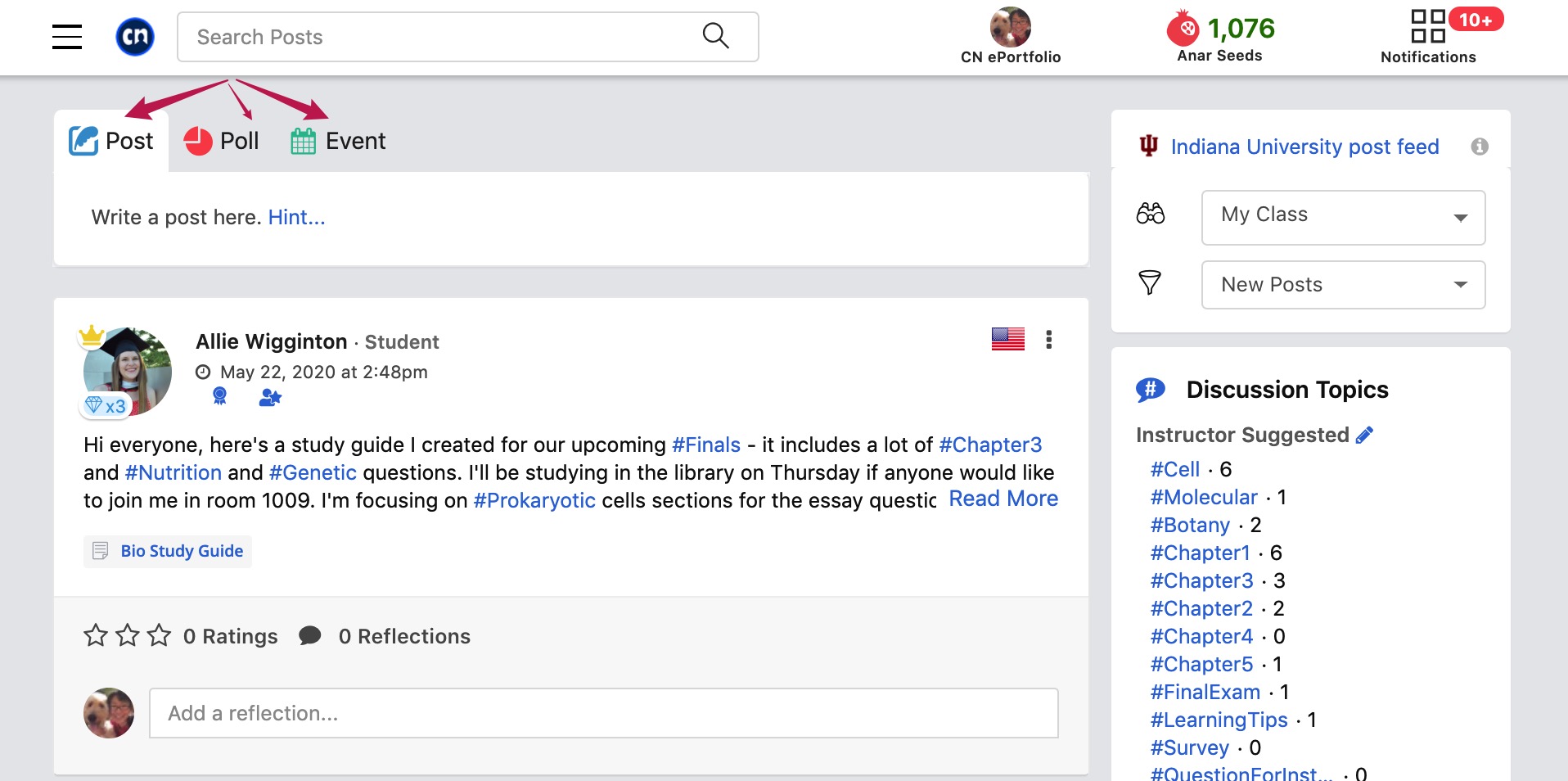This screenshot has width=1568, height=781.
Task: Click the 0 Reflections label
Action: pyautogui.click(x=404, y=636)
